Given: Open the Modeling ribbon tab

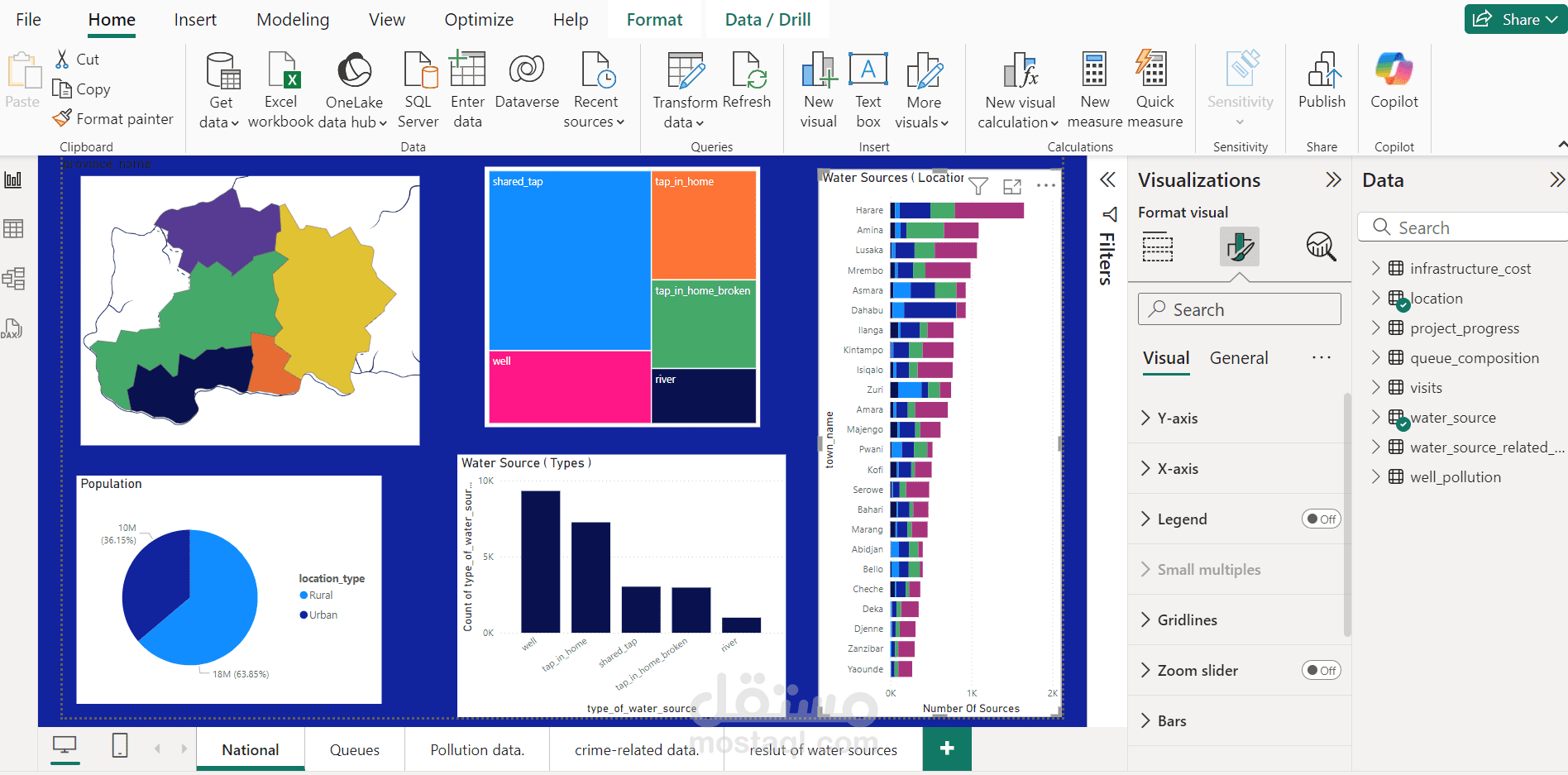Looking at the screenshot, I should [293, 20].
